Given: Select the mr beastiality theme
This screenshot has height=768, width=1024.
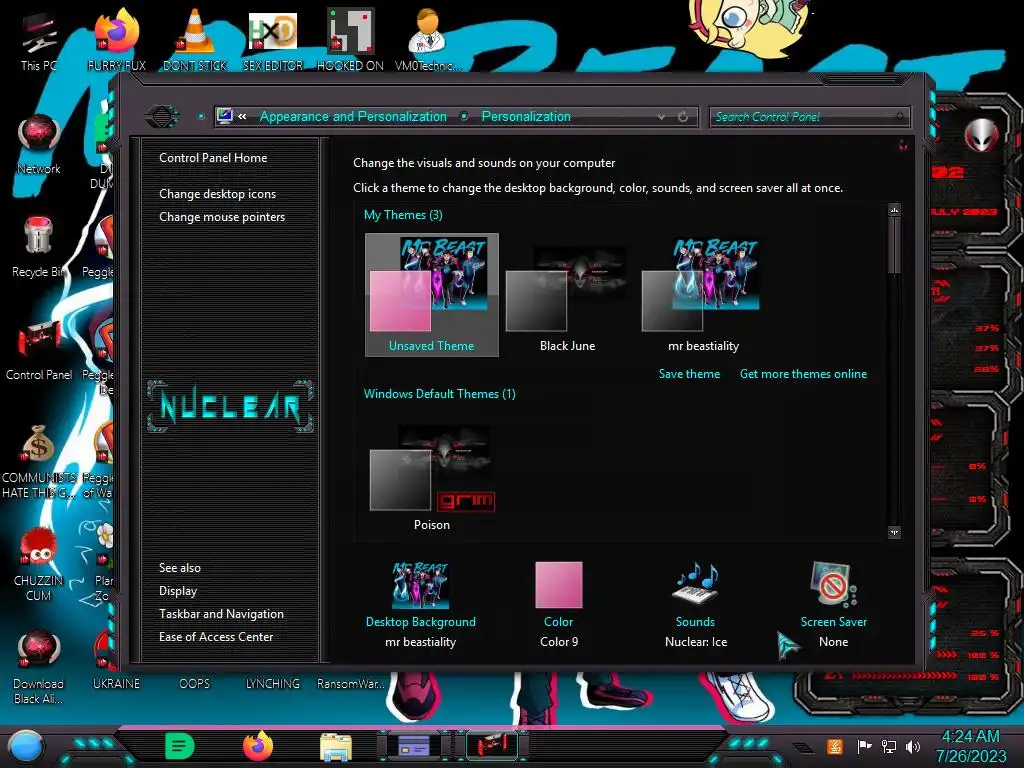Looking at the screenshot, I should point(703,295).
